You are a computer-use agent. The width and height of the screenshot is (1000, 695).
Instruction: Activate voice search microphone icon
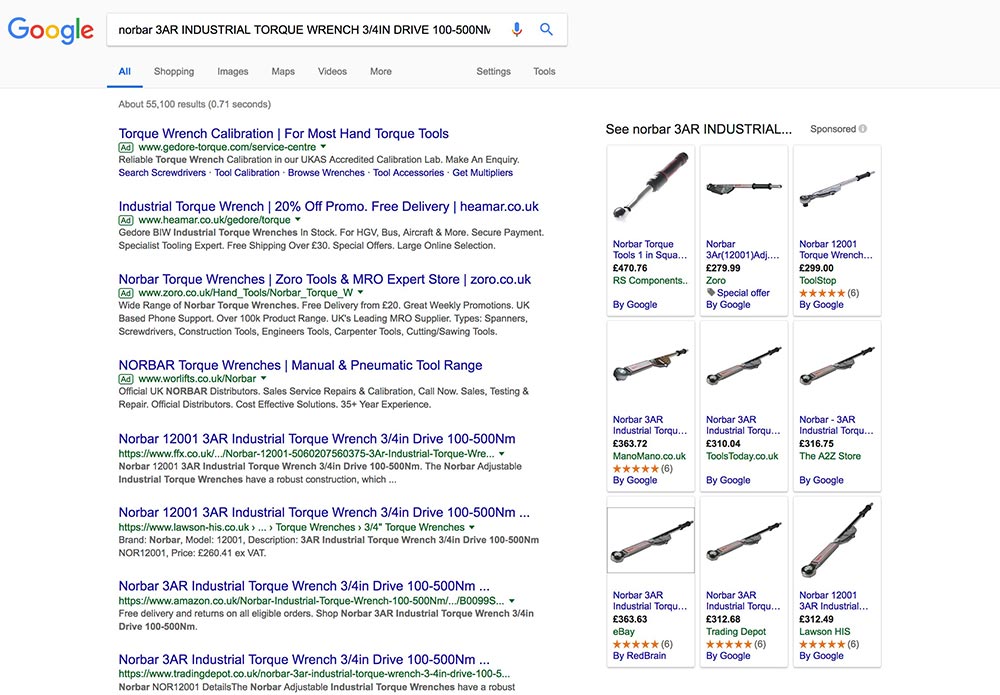(517, 29)
